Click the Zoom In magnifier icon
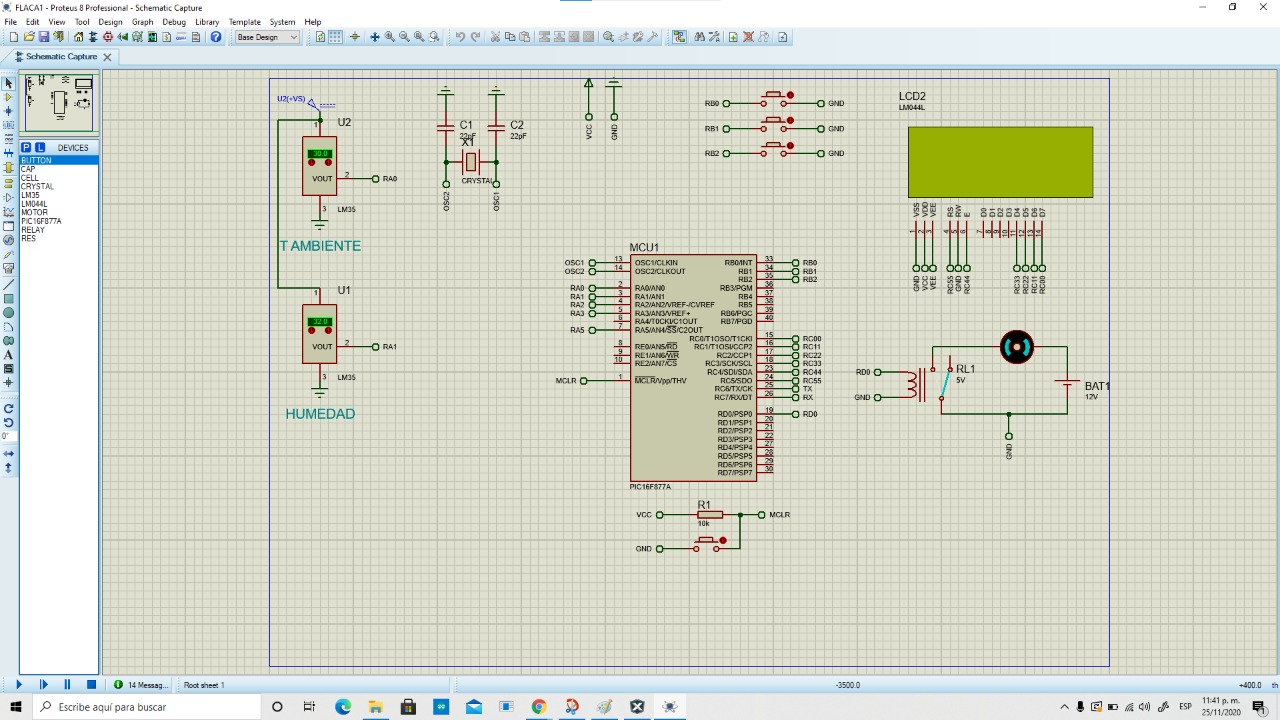Image resolution: width=1280 pixels, height=720 pixels. 390,37
